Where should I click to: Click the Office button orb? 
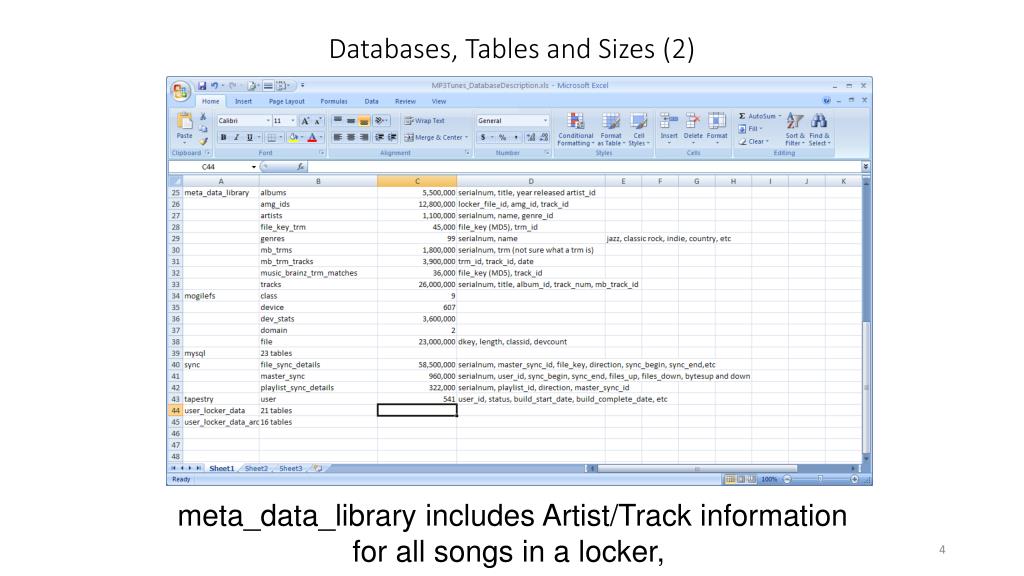[x=180, y=91]
